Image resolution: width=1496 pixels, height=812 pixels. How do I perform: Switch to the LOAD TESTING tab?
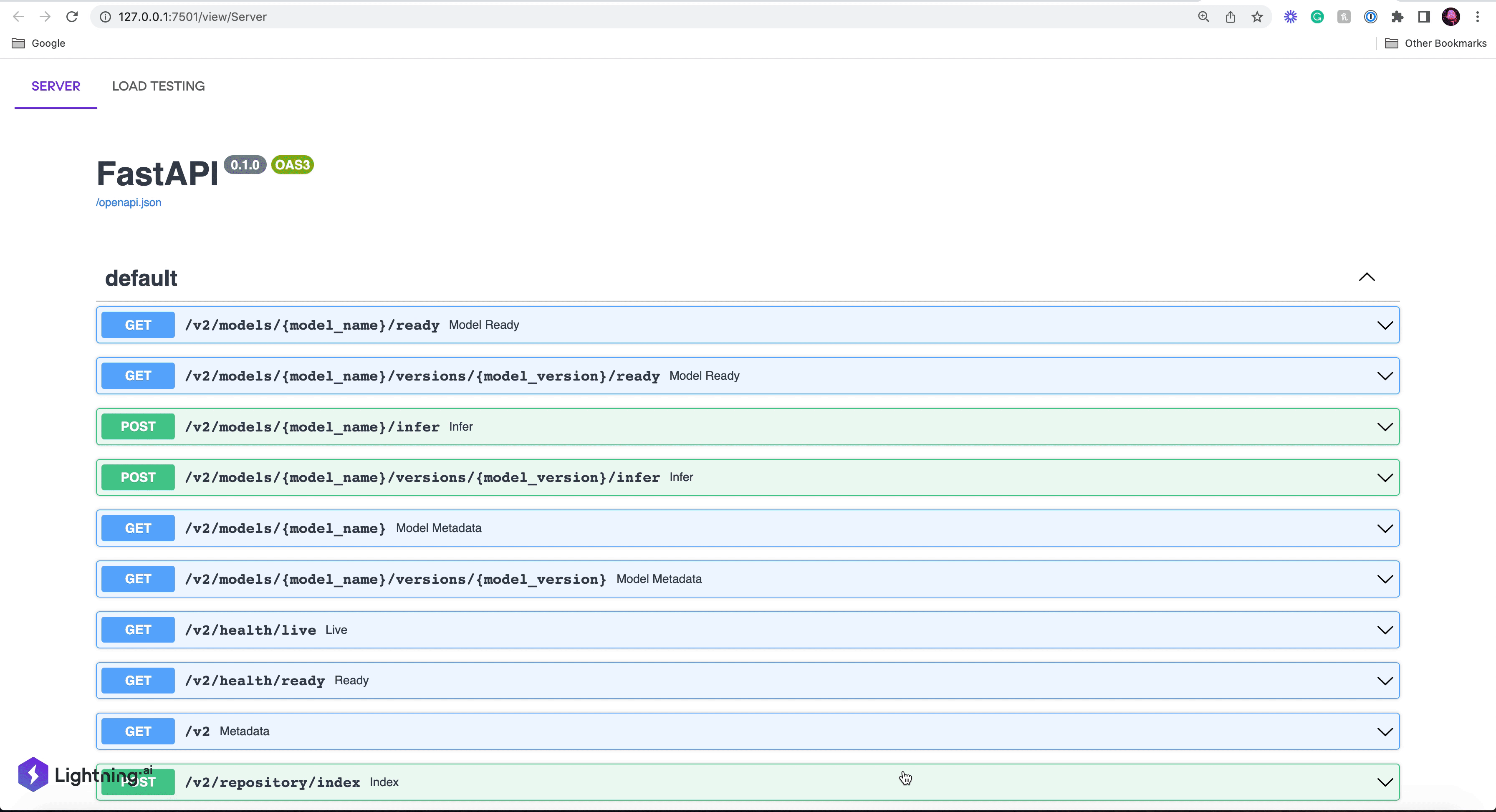(158, 86)
